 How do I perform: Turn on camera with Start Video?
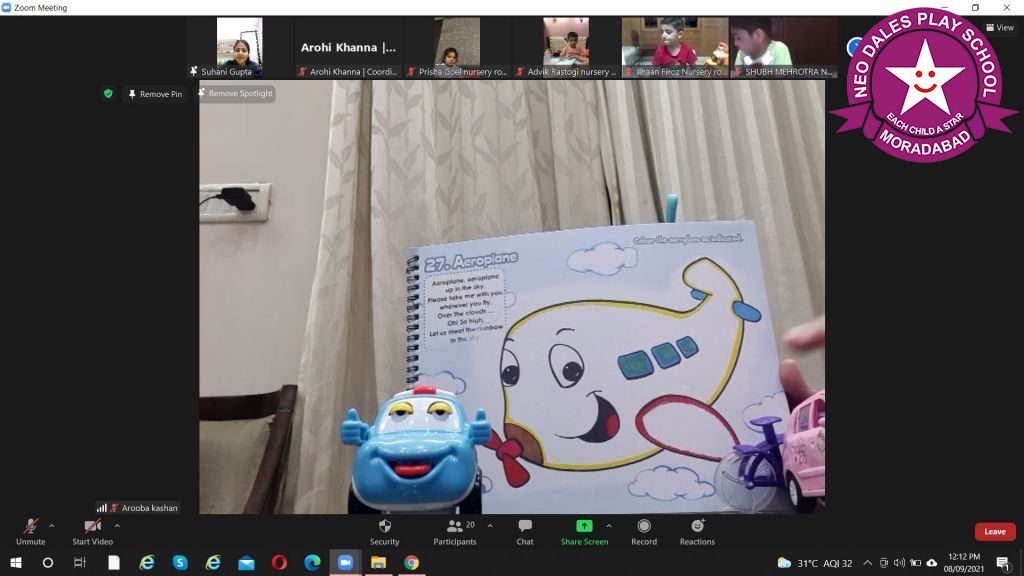92,532
